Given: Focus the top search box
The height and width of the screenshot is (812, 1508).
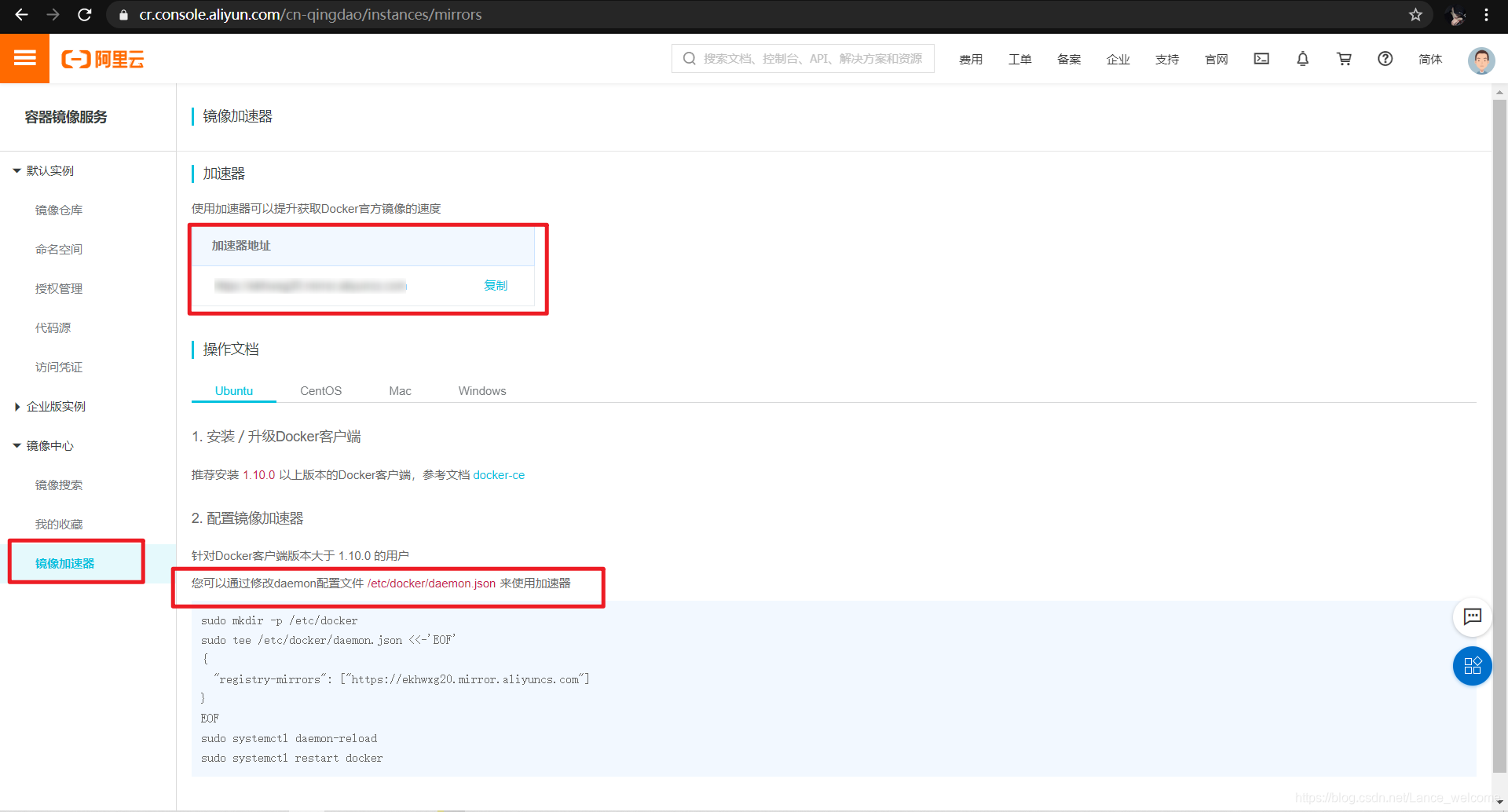Looking at the screenshot, I should pyautogui.click(x=803, y=58).
